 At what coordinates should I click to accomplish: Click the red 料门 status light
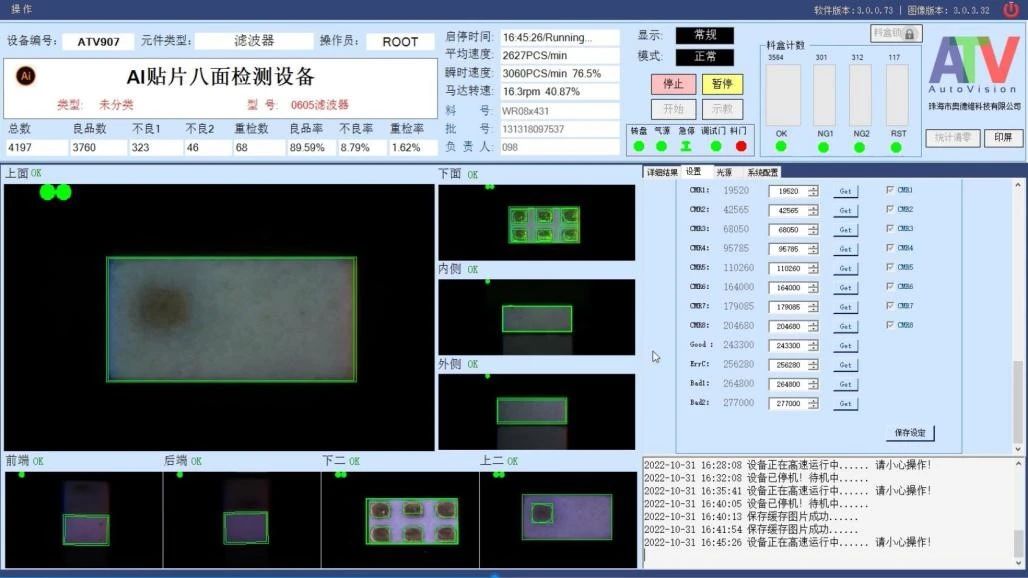(740, 145)
